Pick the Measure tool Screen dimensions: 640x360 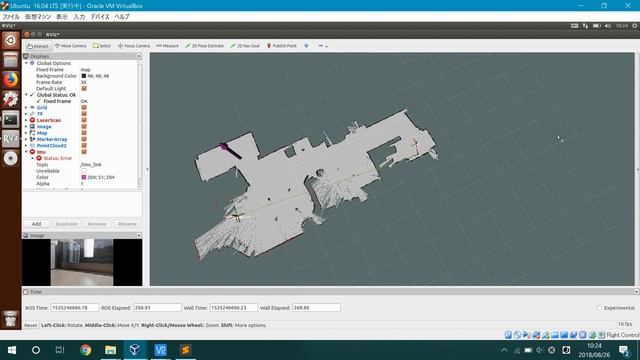click(167, 46)
